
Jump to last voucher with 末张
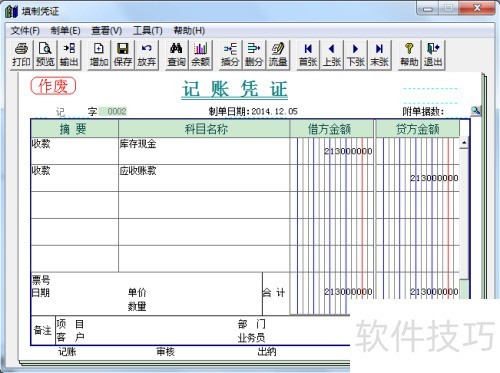379,55
